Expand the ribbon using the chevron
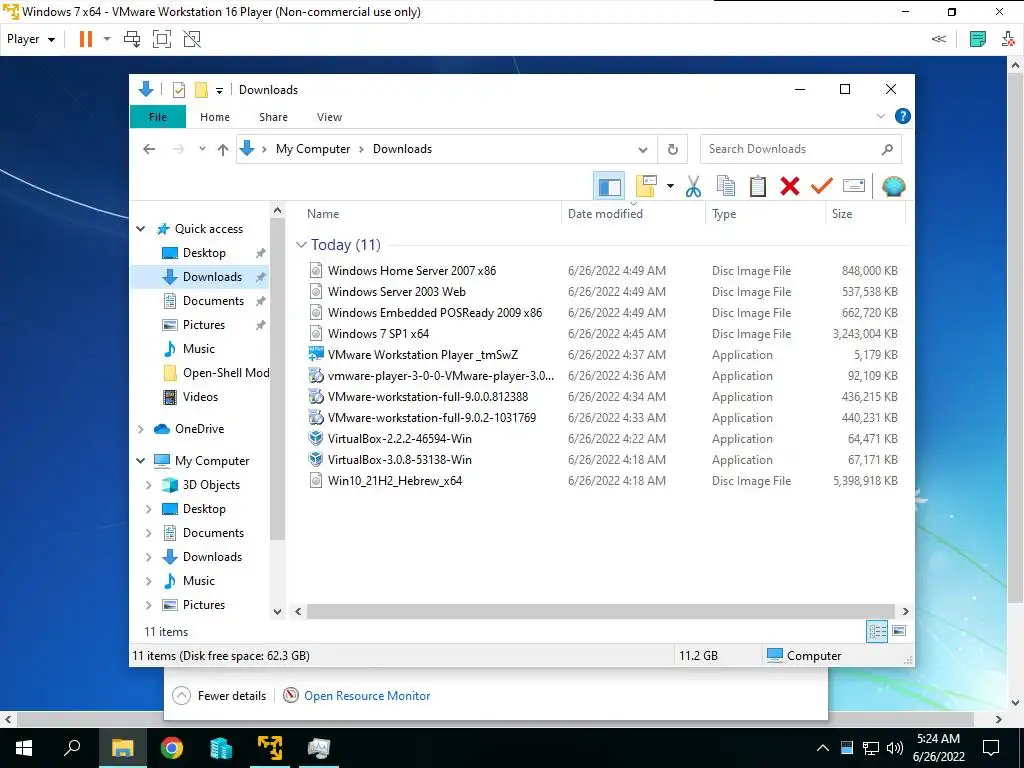The width and height of the screenshot is (1024, 768). pyautogui.click(x=880, y=116)
